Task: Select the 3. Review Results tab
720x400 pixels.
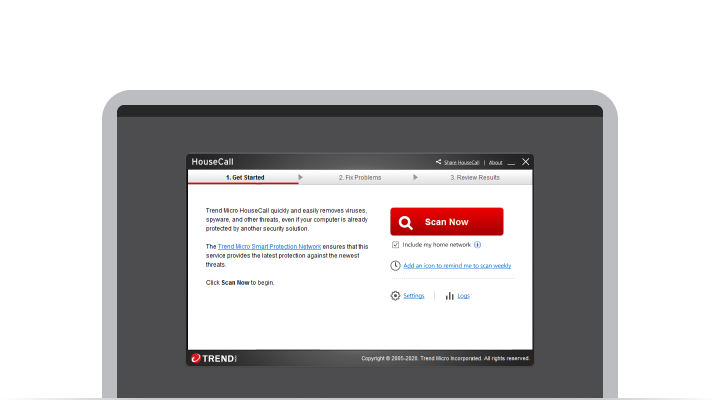Action: coord(475,177)
